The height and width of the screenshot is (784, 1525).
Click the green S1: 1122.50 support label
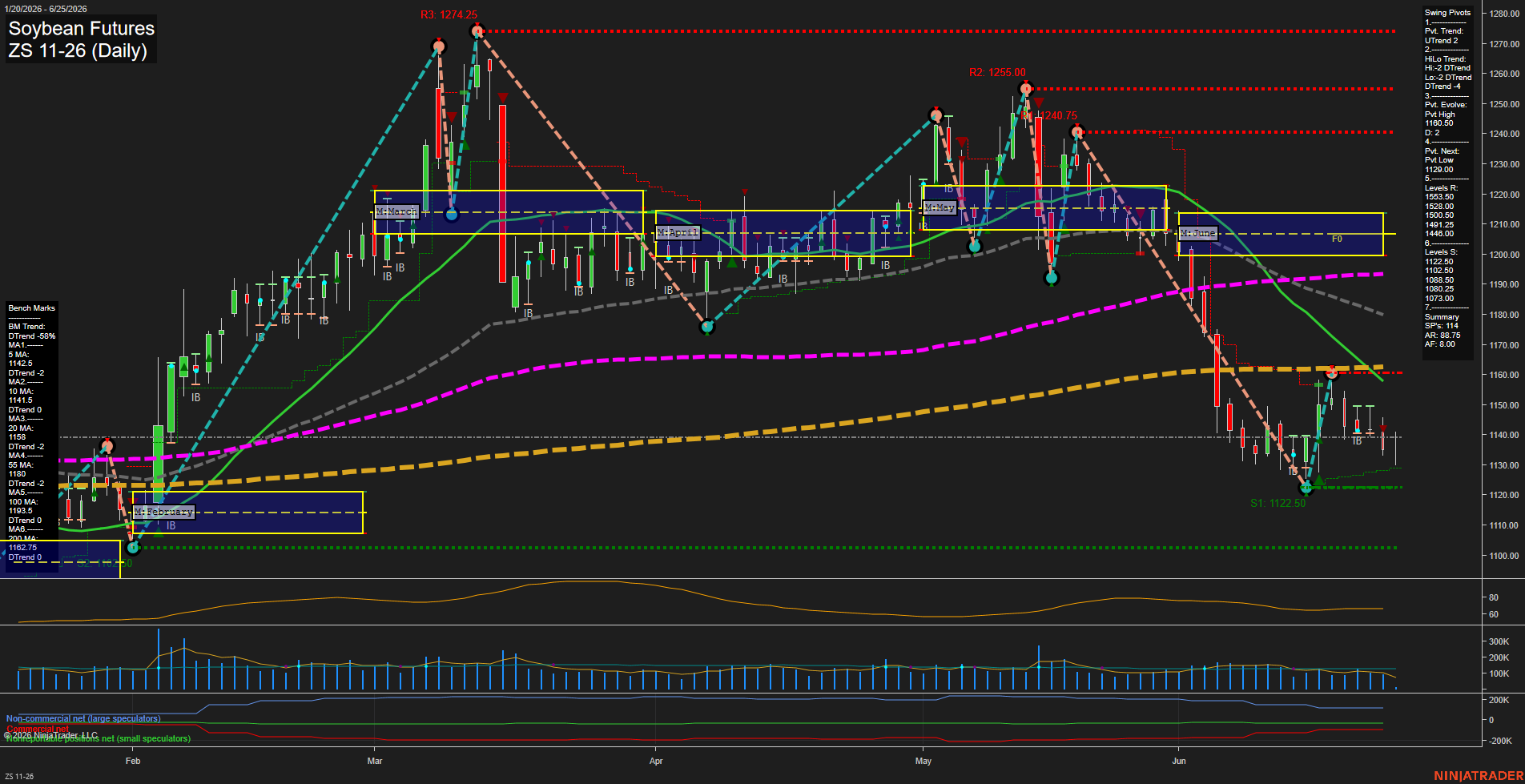pyautogui.click(x=1278, y=503)
